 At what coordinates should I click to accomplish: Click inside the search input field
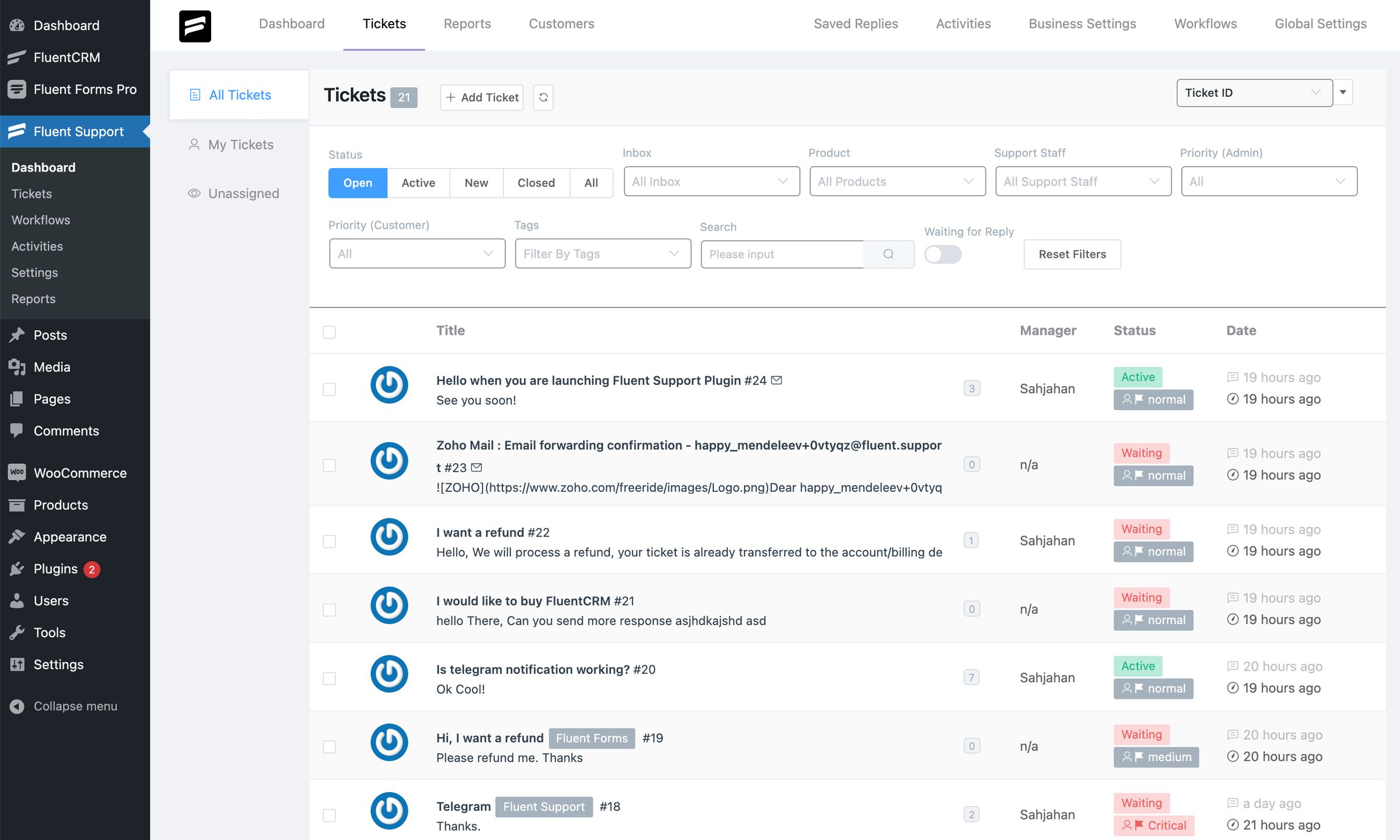[x=782, y=254]
